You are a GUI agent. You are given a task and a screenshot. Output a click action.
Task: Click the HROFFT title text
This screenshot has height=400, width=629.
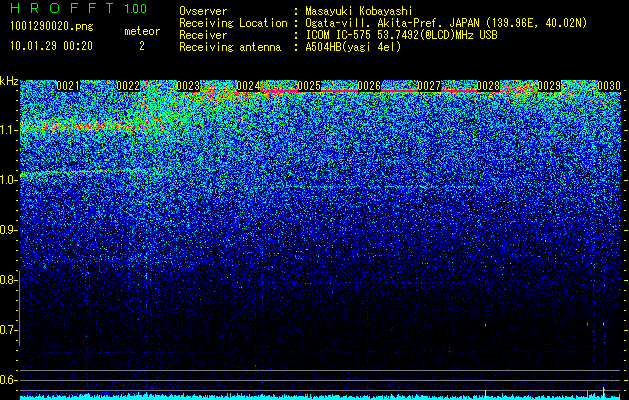tap(62, 8)
